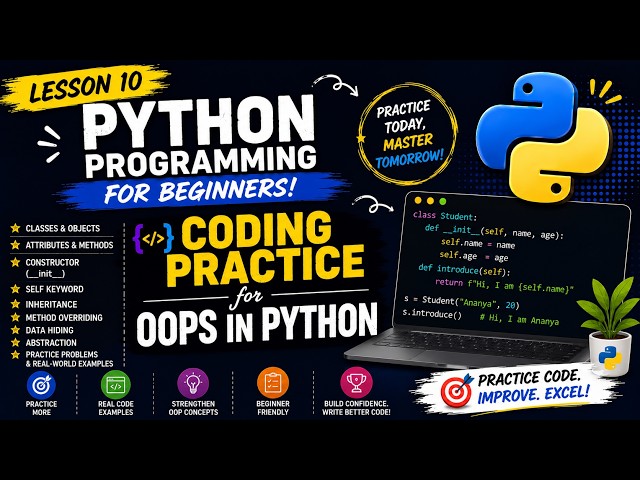
Task: Click the potted green plant
Action: [x=609, y=327]
